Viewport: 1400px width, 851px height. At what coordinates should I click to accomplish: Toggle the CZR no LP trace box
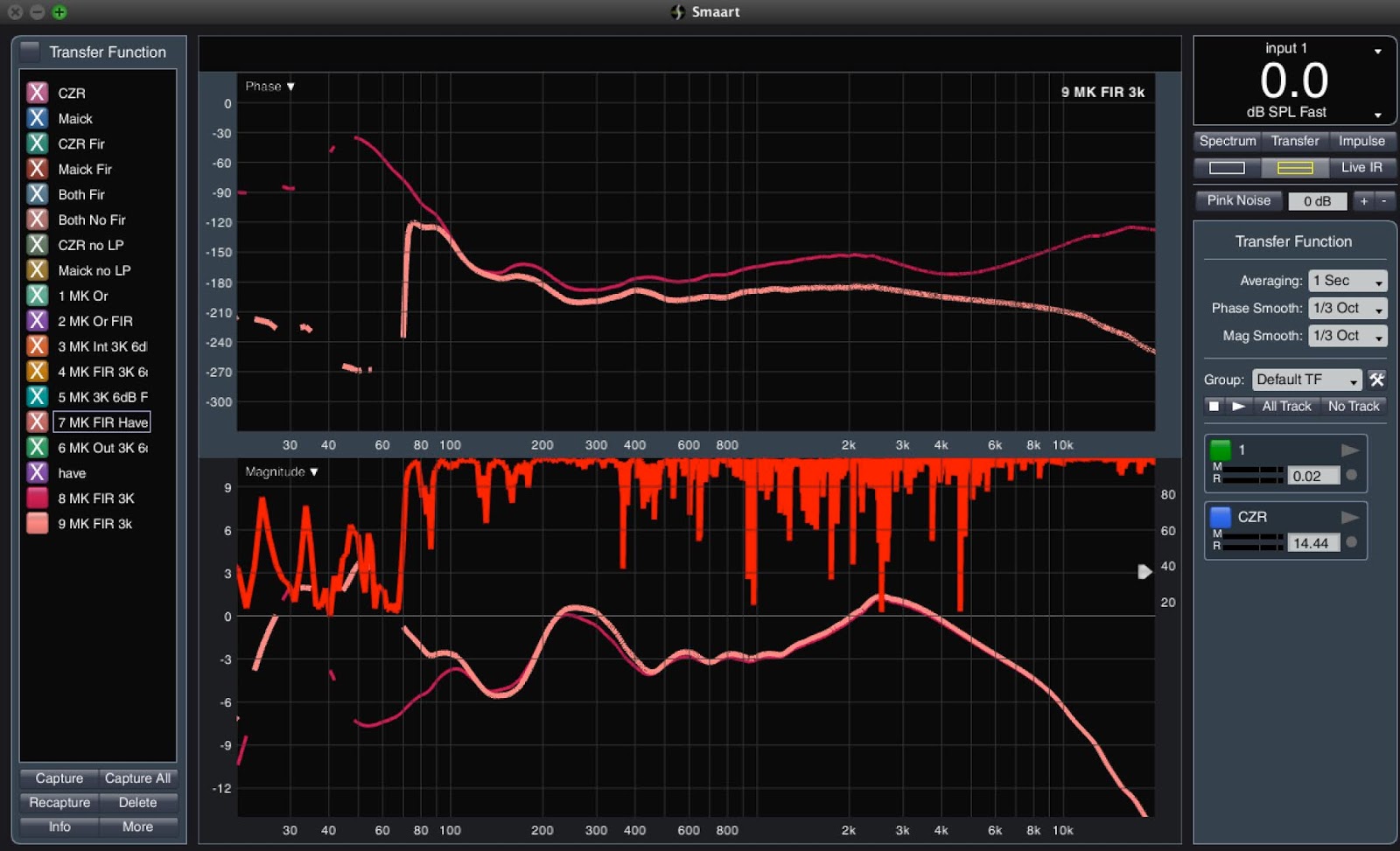point(37,245)
